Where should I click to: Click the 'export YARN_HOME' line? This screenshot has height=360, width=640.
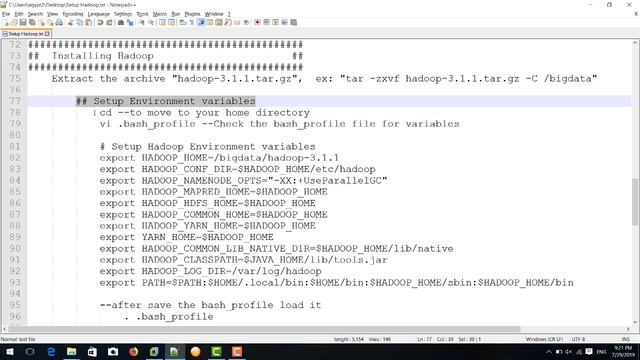[187, 237]
